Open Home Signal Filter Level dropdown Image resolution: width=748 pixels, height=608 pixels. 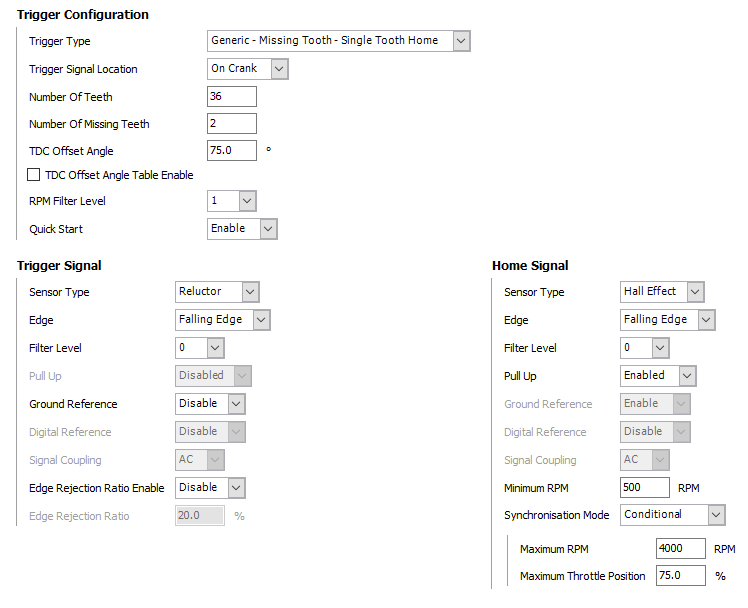645,348
